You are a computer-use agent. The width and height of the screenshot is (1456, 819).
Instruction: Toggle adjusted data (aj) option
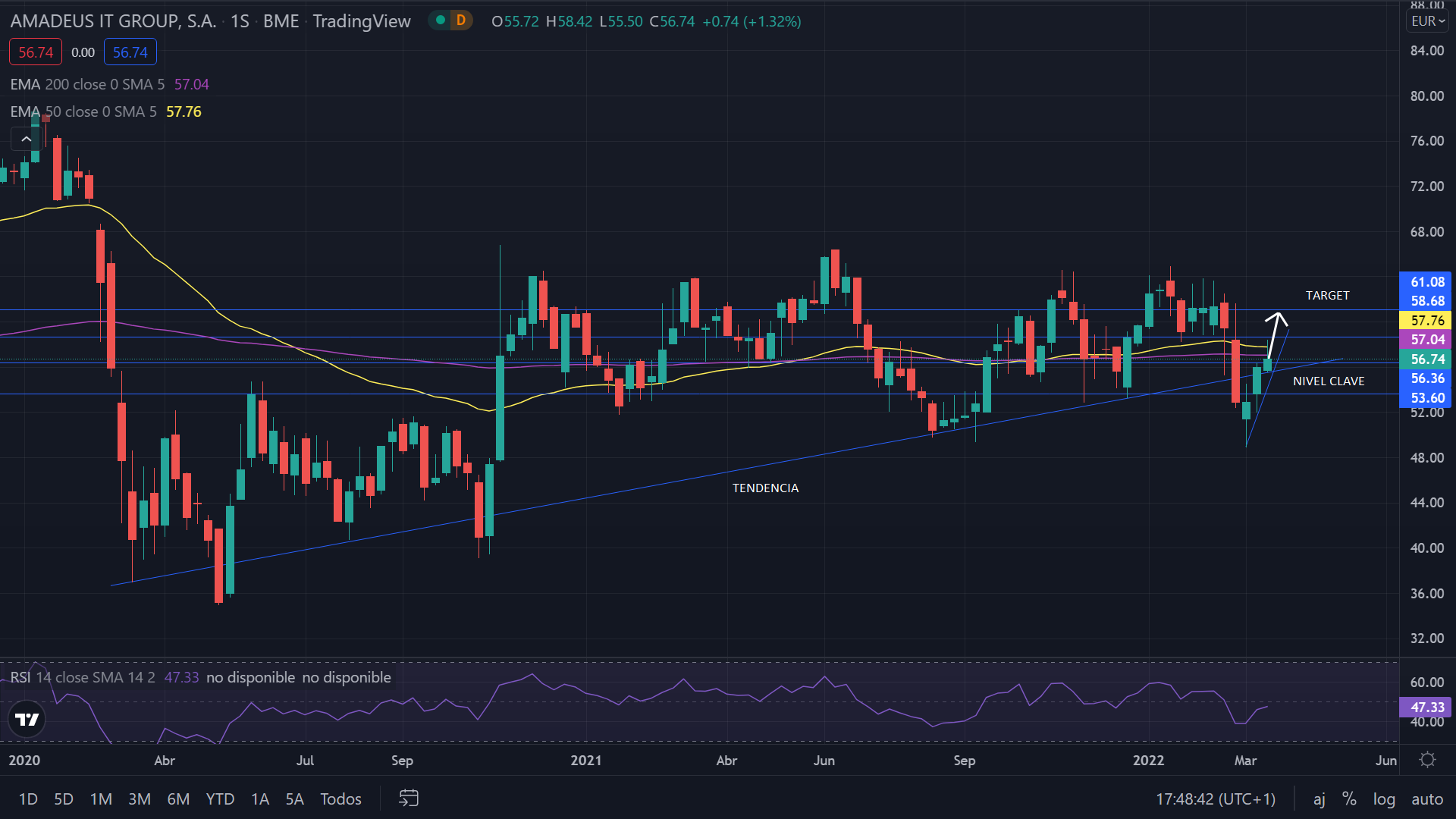click(1319, 799)
